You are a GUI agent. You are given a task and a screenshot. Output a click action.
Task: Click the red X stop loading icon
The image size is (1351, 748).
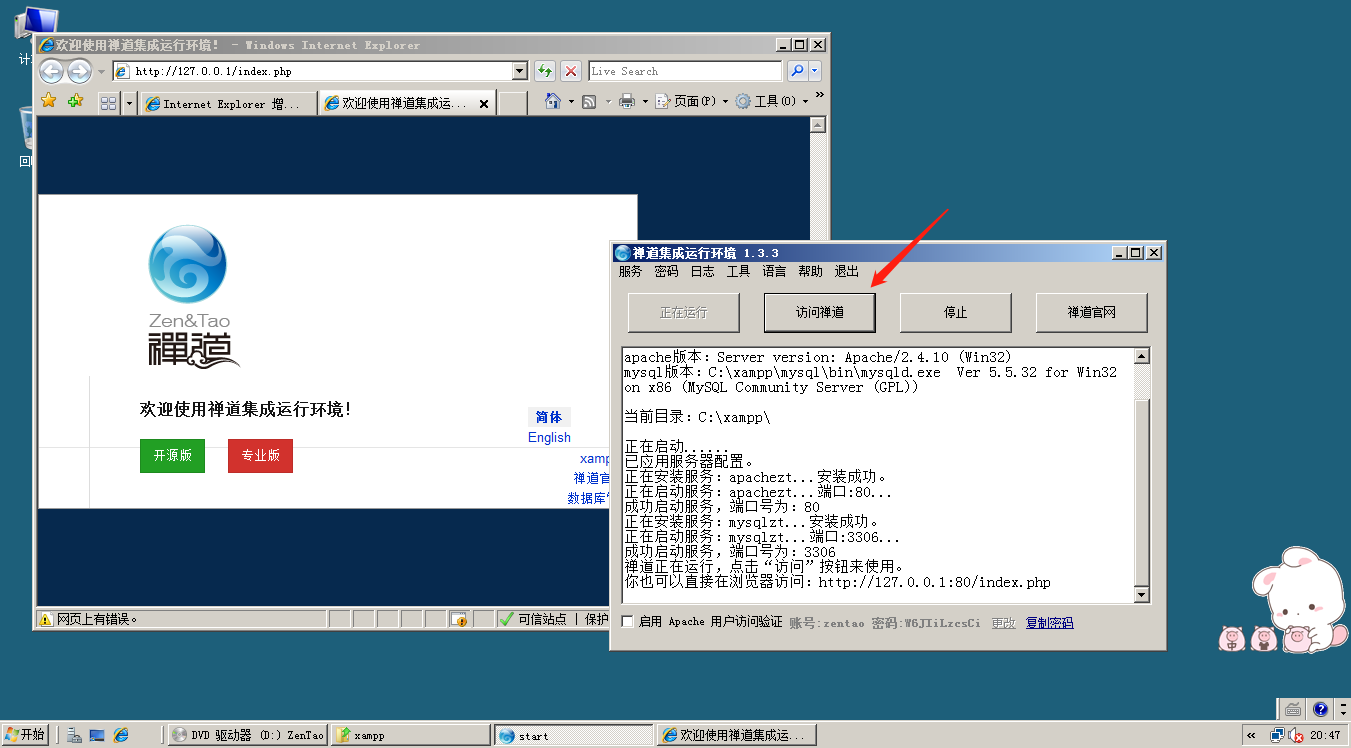[x=570, y=71]
